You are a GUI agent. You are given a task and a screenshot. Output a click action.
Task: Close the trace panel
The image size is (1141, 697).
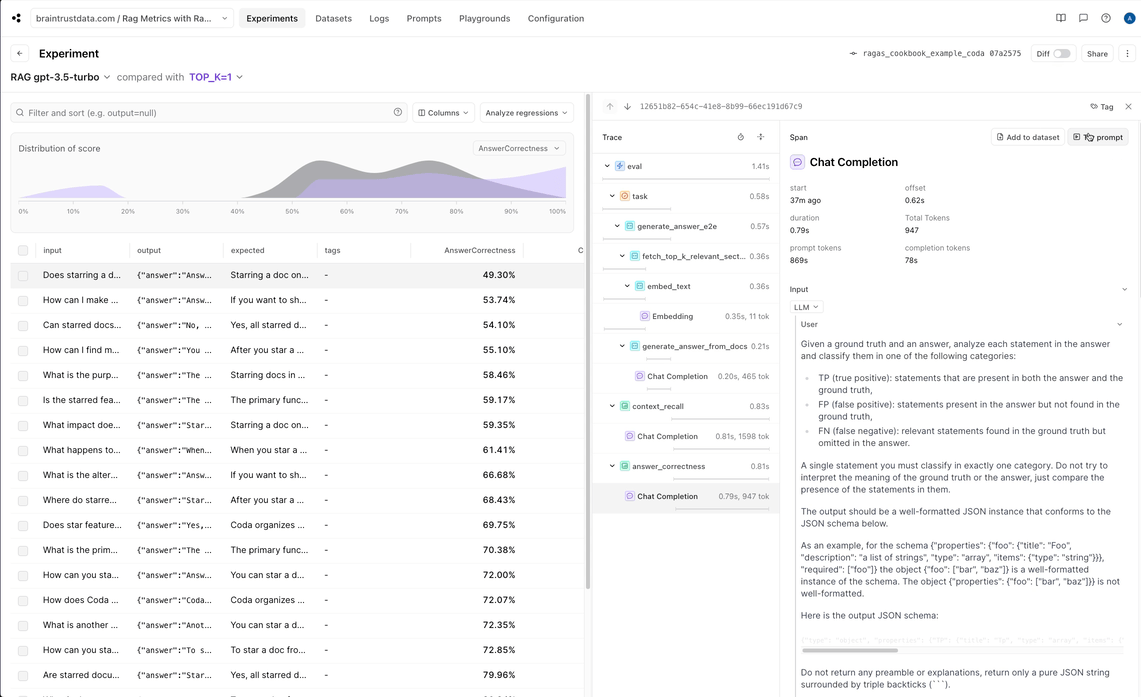point(1128,107)
